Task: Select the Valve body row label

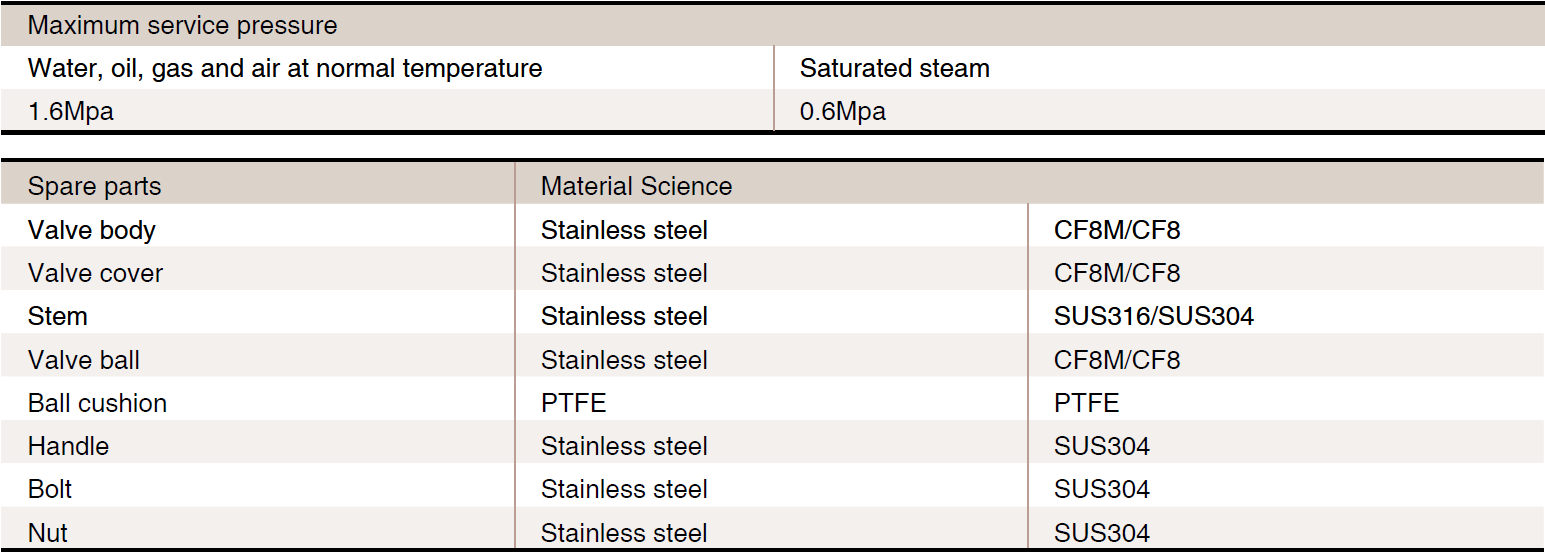Action: pos(92,230)
